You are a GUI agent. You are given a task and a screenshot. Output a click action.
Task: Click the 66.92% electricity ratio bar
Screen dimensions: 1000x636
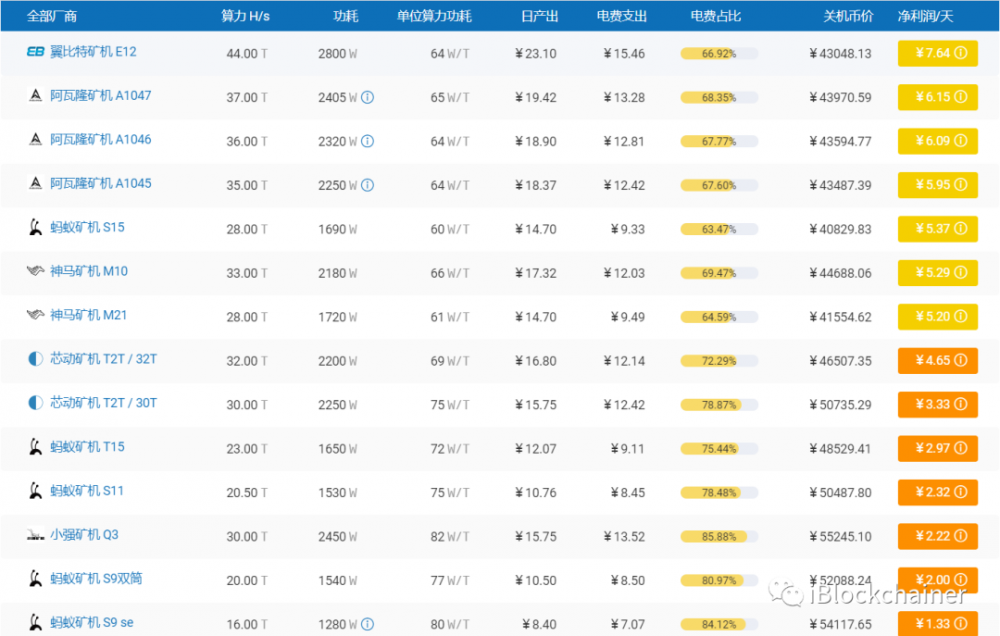[718, 54]
